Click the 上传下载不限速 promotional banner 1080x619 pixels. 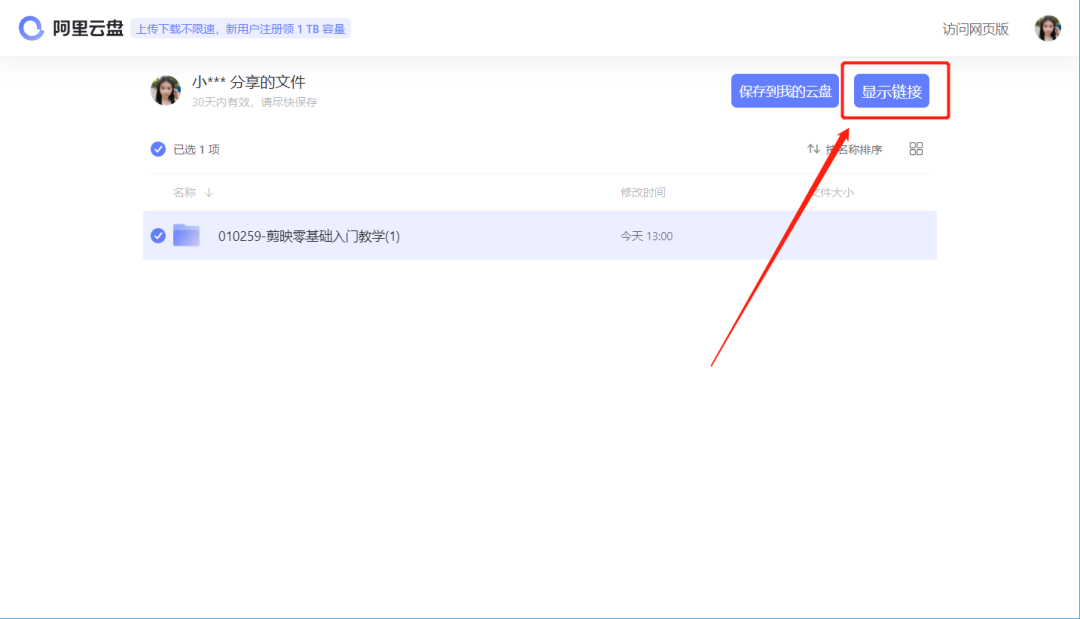coord(240,29)
